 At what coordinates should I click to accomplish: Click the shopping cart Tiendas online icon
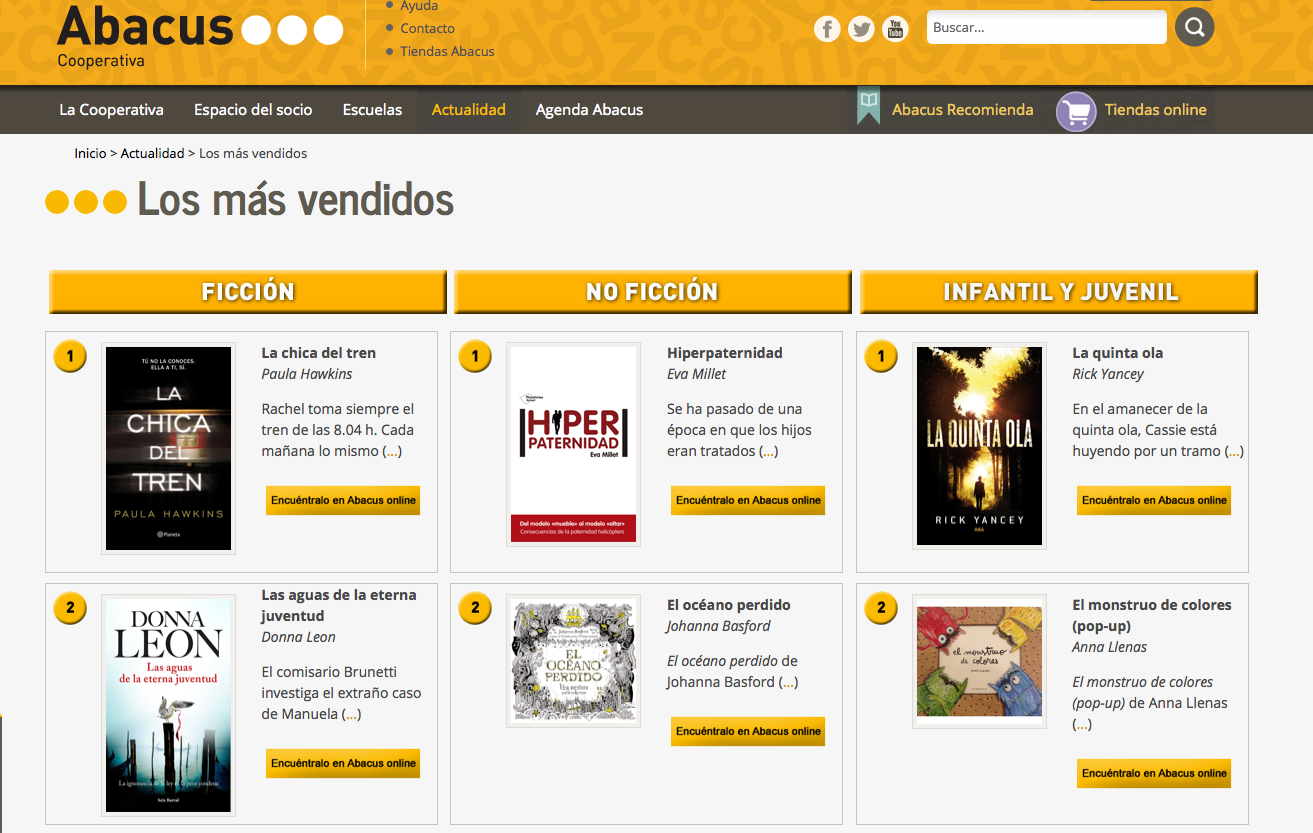[x=1076, y=111]
